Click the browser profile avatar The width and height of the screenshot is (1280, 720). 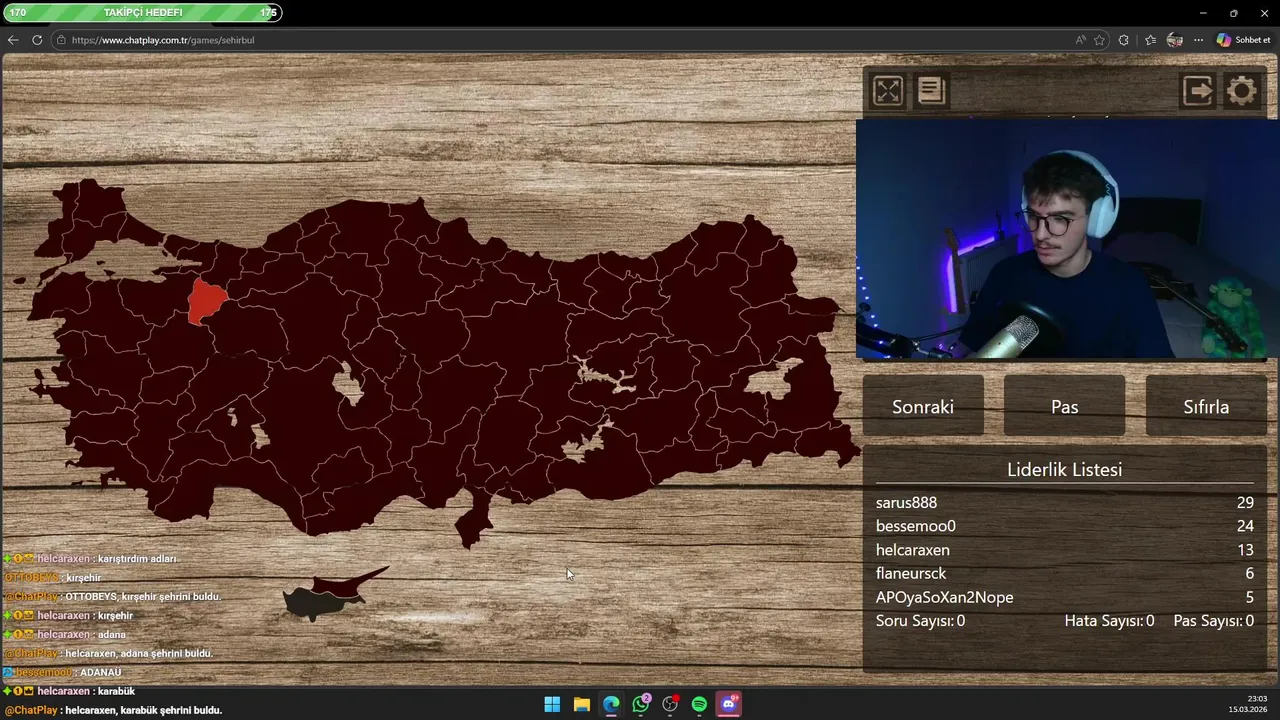[x=1175, y=40]
